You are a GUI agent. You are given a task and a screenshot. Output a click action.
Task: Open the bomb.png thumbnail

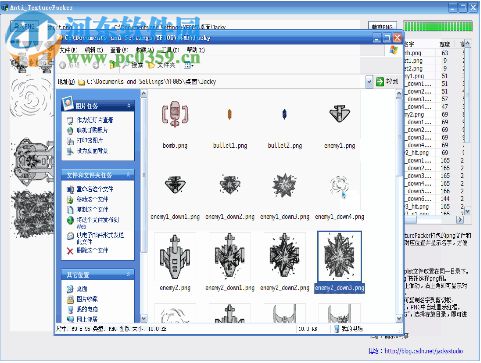175,115
